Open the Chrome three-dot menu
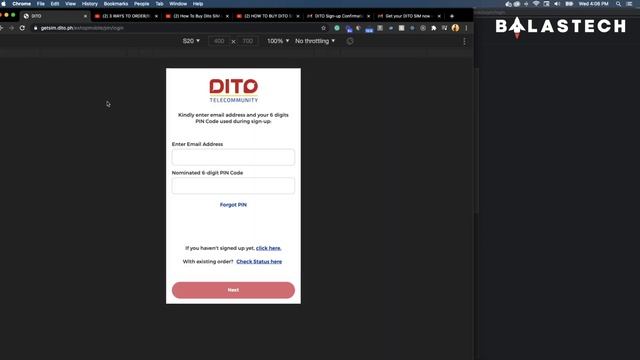This screenshot has width=640, height=360. (x=466, y=28)
